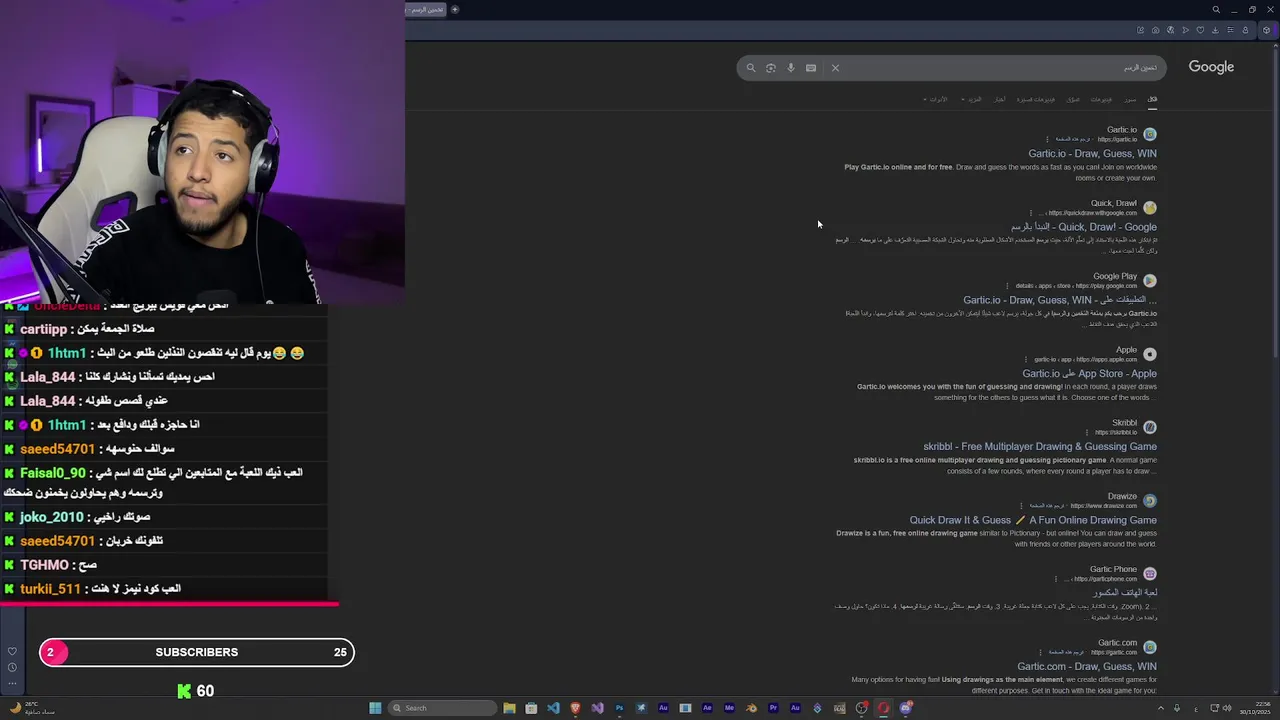Open the Gartic Phone result title link
1280x720 pixels.
[x=1125, y=593]
